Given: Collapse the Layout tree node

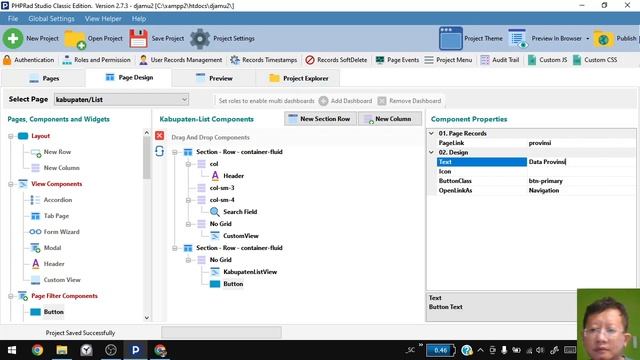Looking at the screenshot, I should (x=11, y=136).
